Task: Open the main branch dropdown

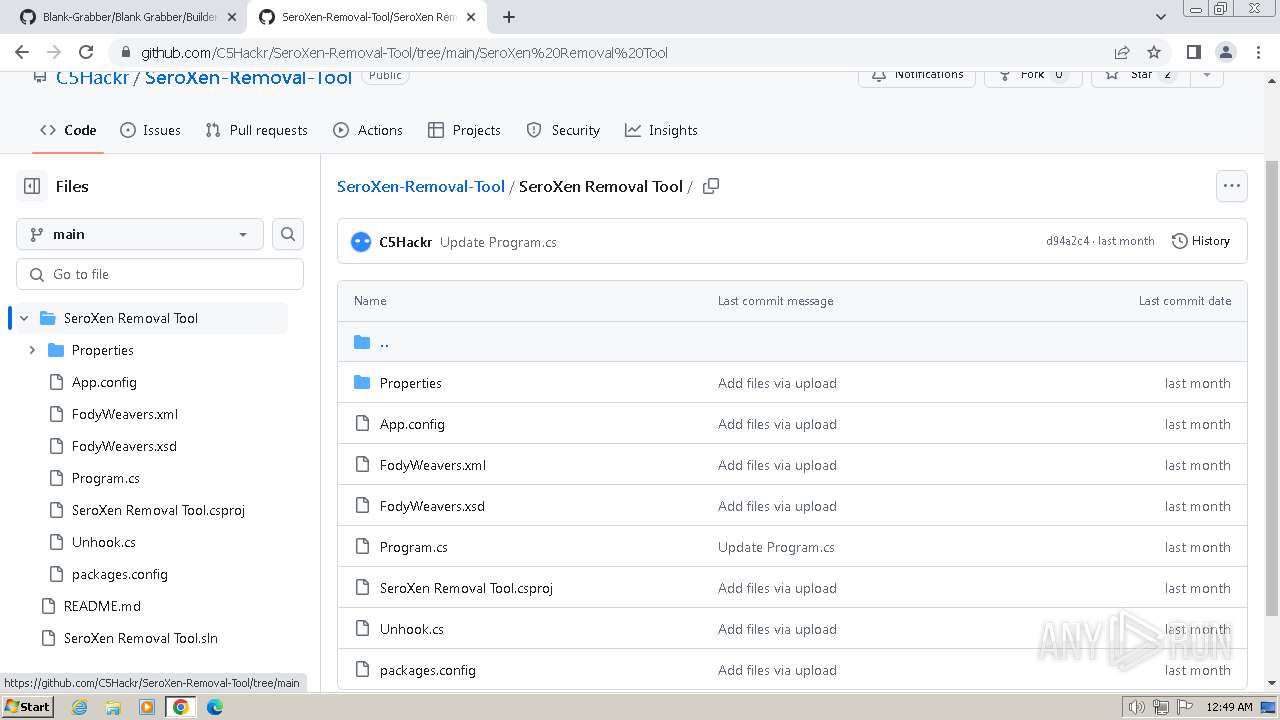Action: [x=140, y=234]
